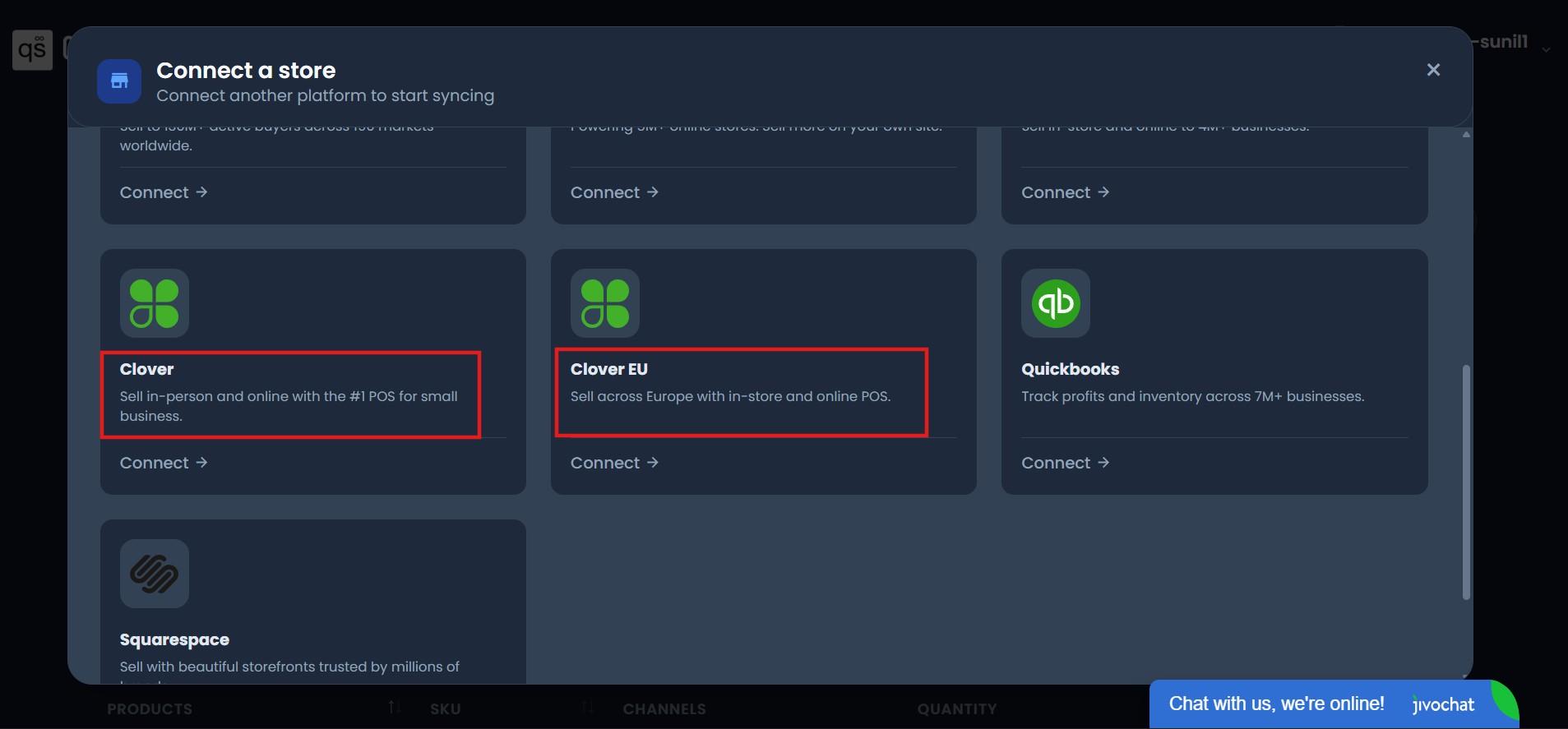Click the Clover EU logo icon
Image resolution: width=1568 pixels, height=729 pixels.
coord(605,303)
